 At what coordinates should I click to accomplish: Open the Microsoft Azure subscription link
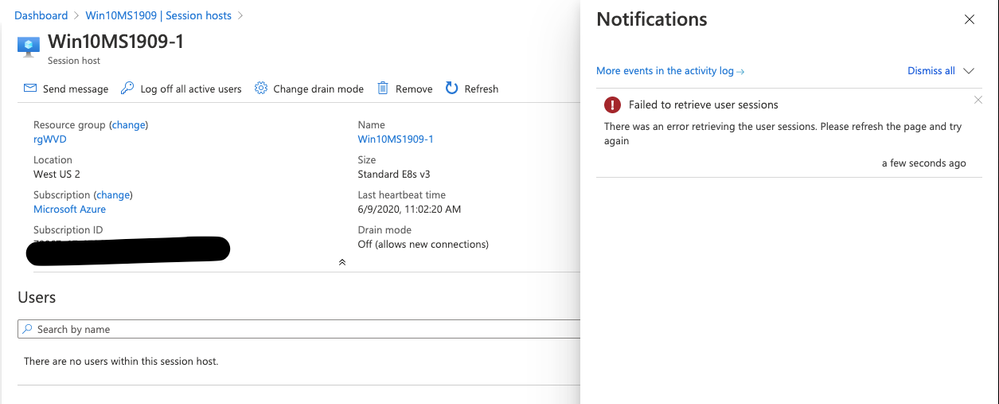69,209
